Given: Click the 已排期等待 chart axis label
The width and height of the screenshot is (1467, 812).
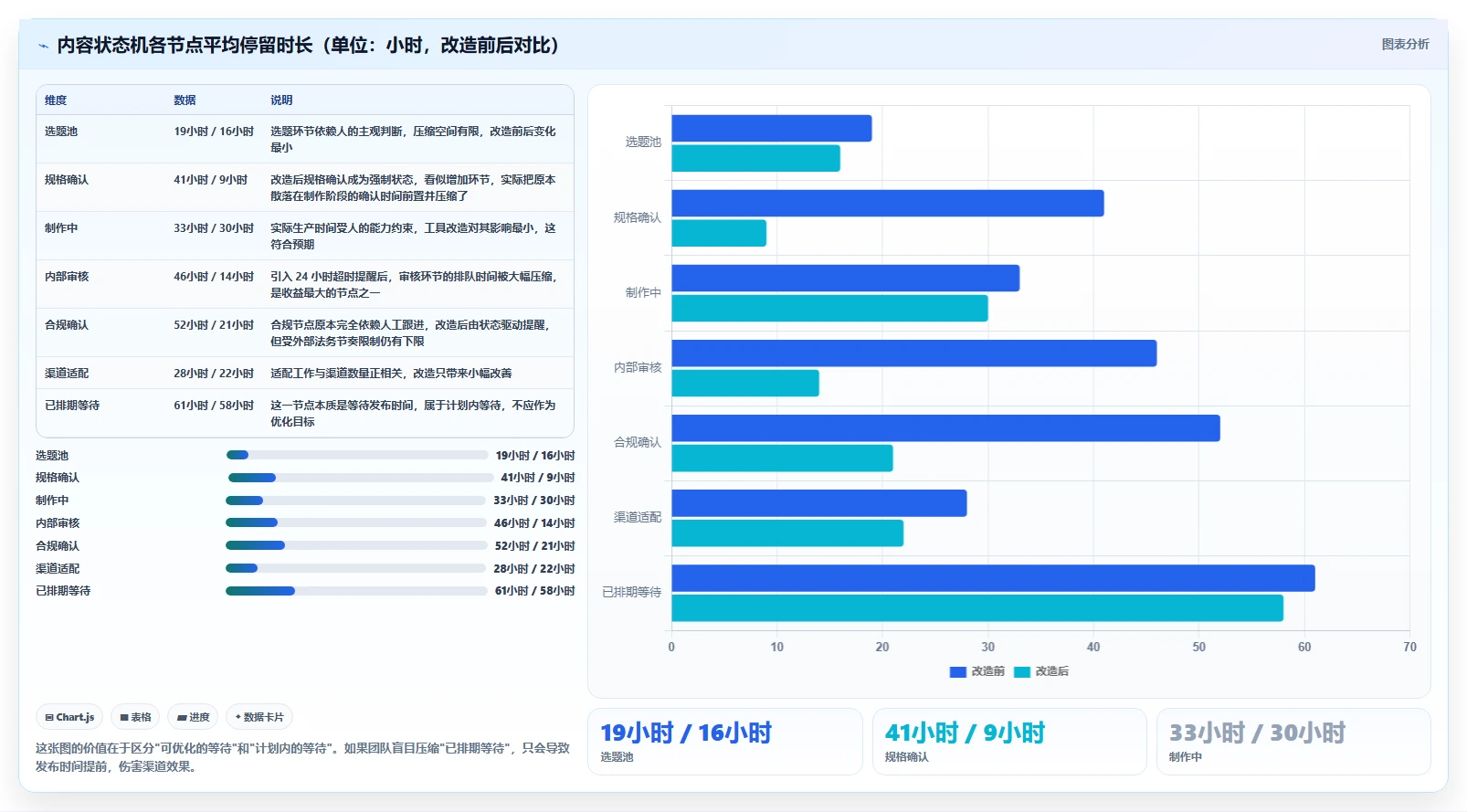Looking at the screenshot, I should pos(632,592).
